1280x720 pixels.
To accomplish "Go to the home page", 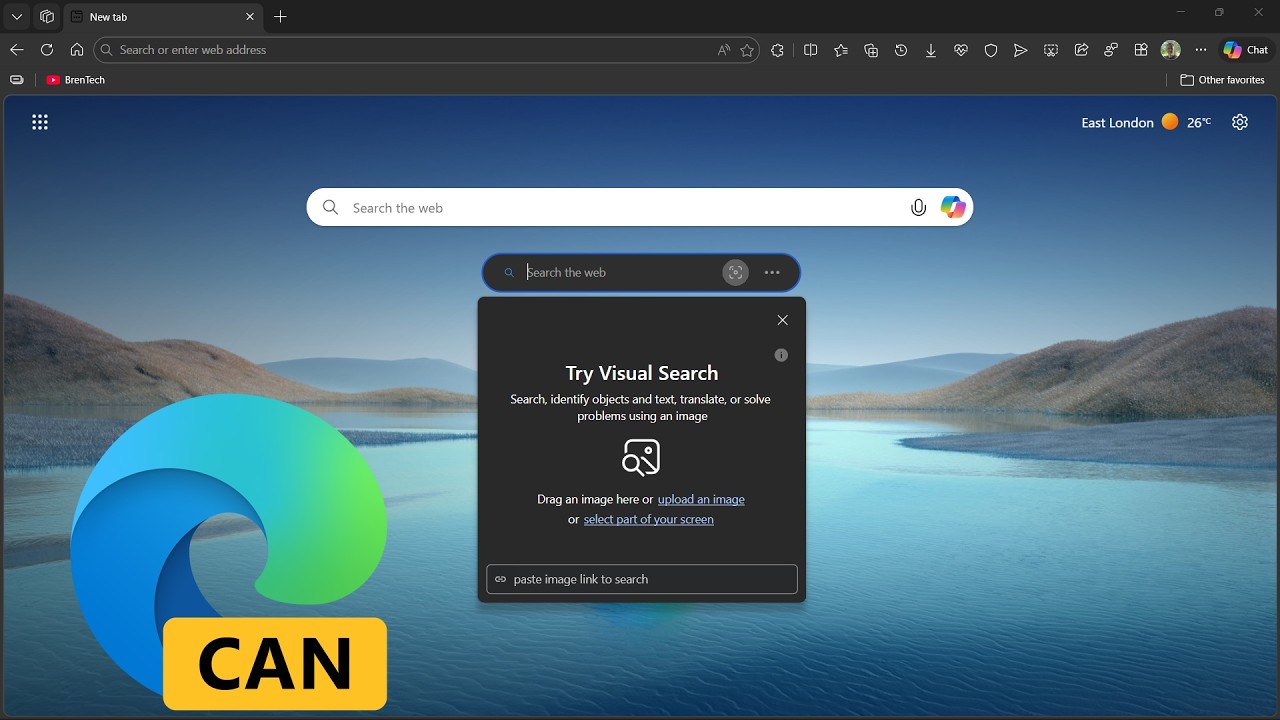I will coord(77,50).
